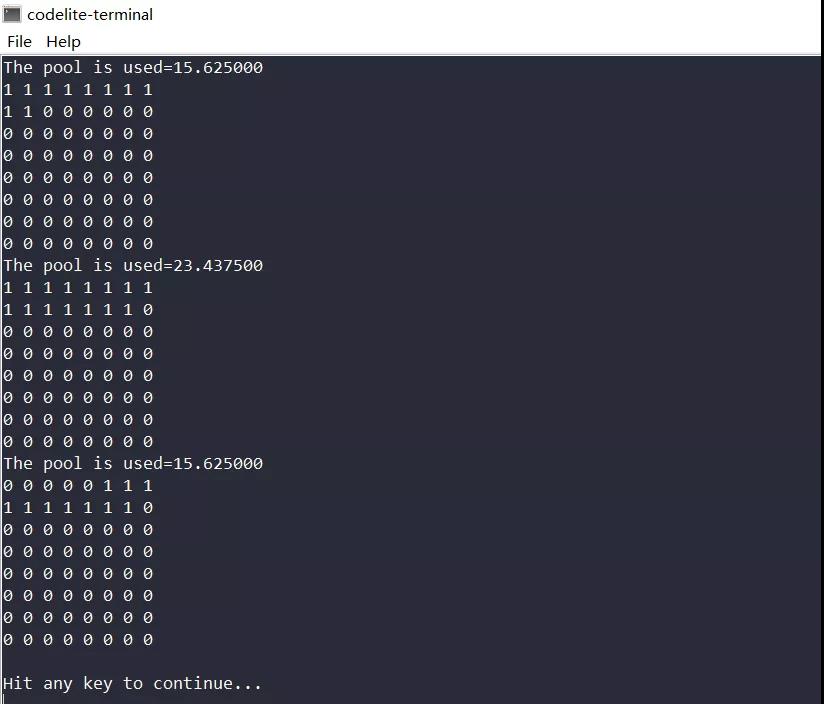Click the word 'key' in the prompt line
Screen dimensions: 824x704
(98, 684)
